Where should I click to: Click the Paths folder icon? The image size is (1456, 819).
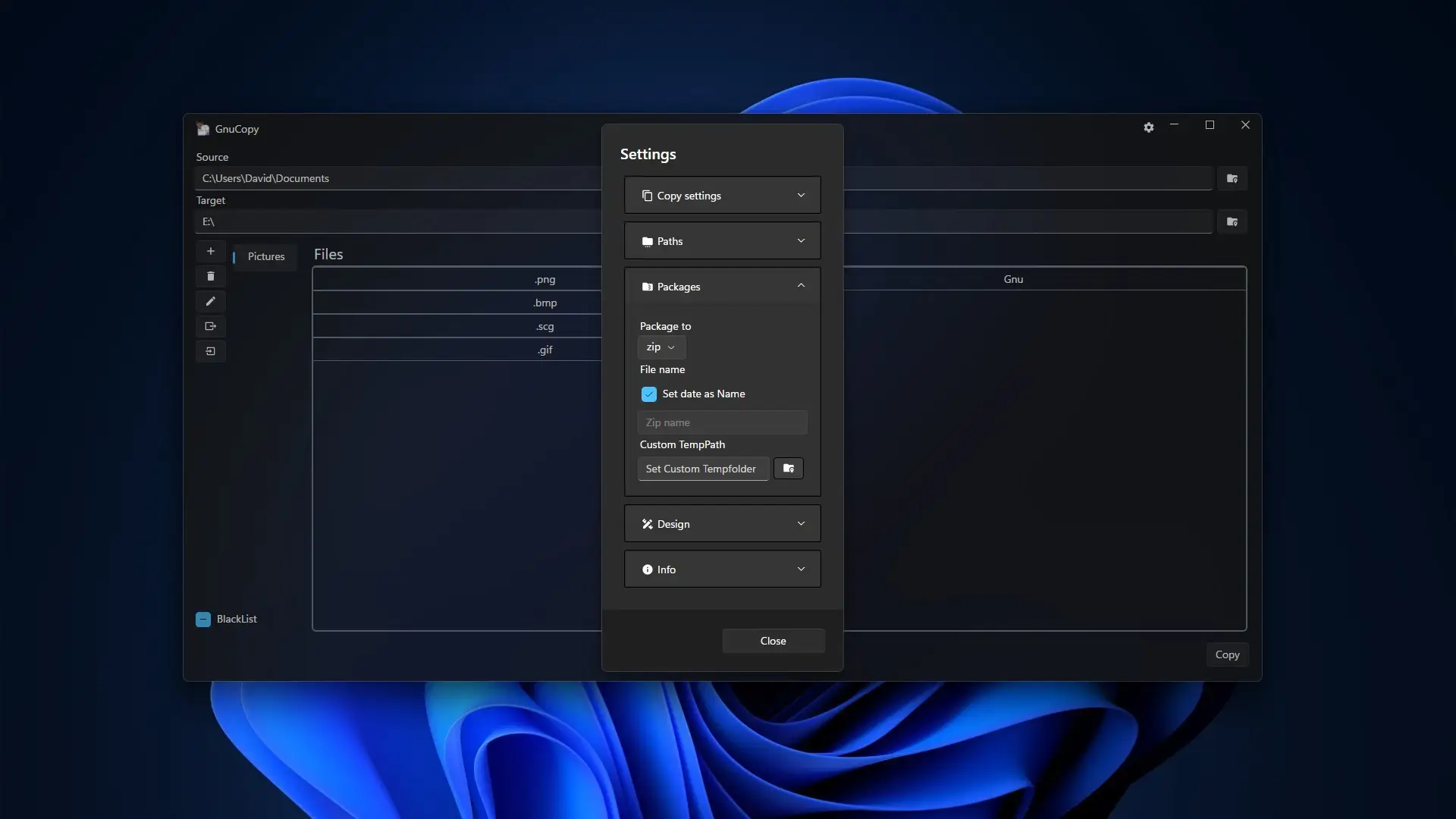(647, 241)
